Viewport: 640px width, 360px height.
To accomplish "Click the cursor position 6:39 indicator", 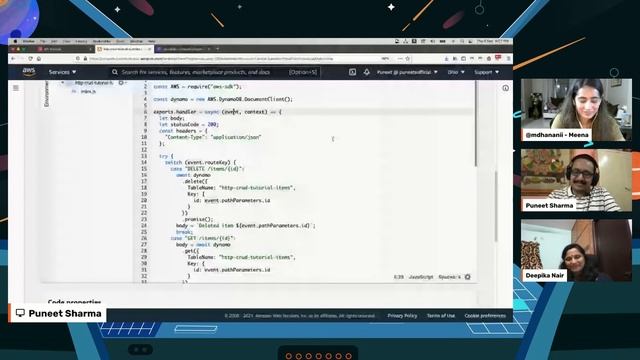I will (398, 277).
